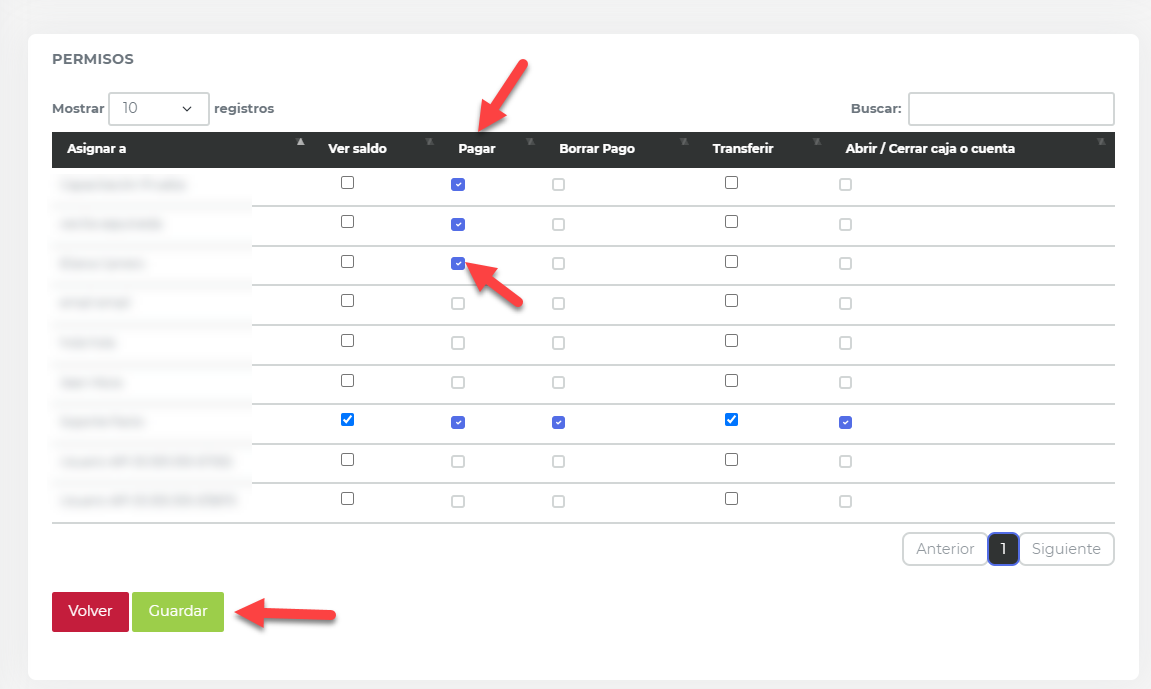Screen dimensions: 1151x689
Task: Open the Mostrar registros count dropdown
Action: 158,109
